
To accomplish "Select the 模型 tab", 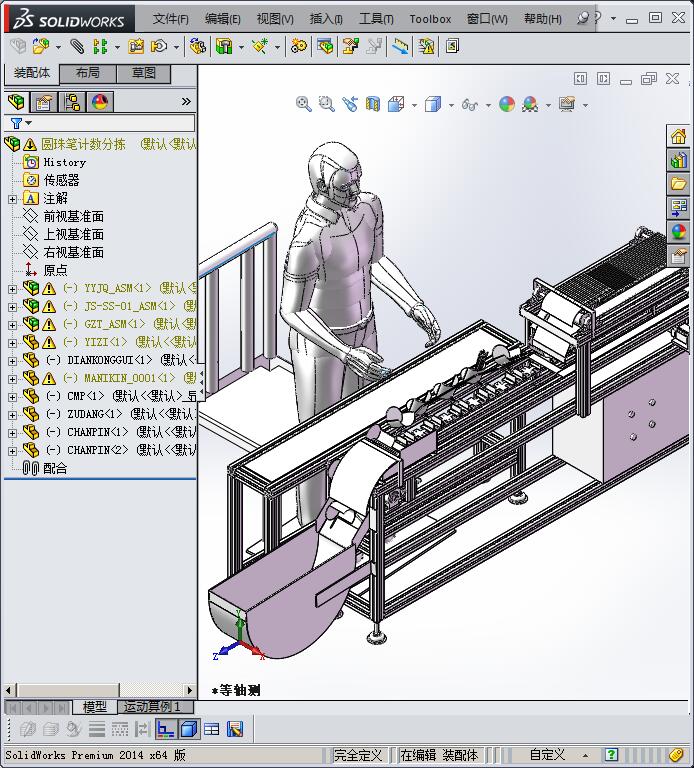I will tap(95, 707).
